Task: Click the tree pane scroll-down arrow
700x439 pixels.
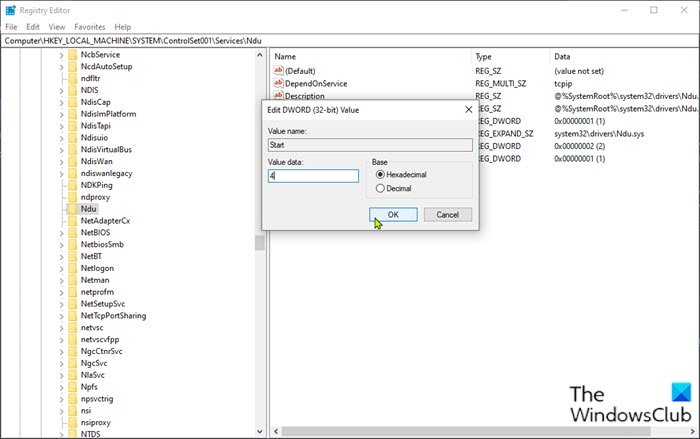Action: (260, 431)
